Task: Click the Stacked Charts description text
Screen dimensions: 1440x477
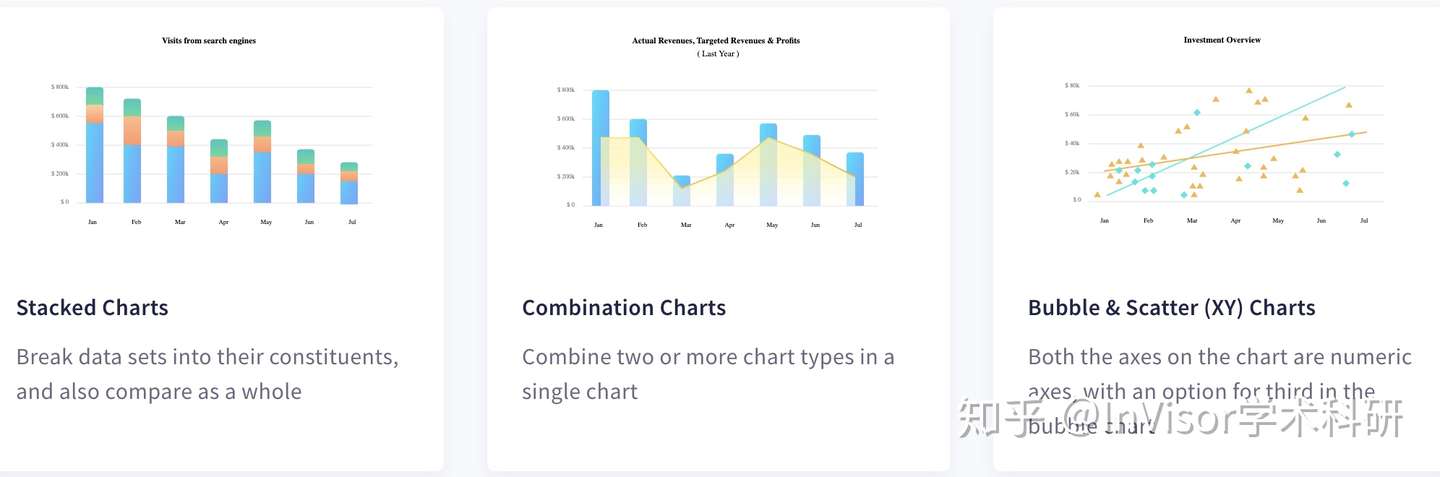Action: (208, 374)
